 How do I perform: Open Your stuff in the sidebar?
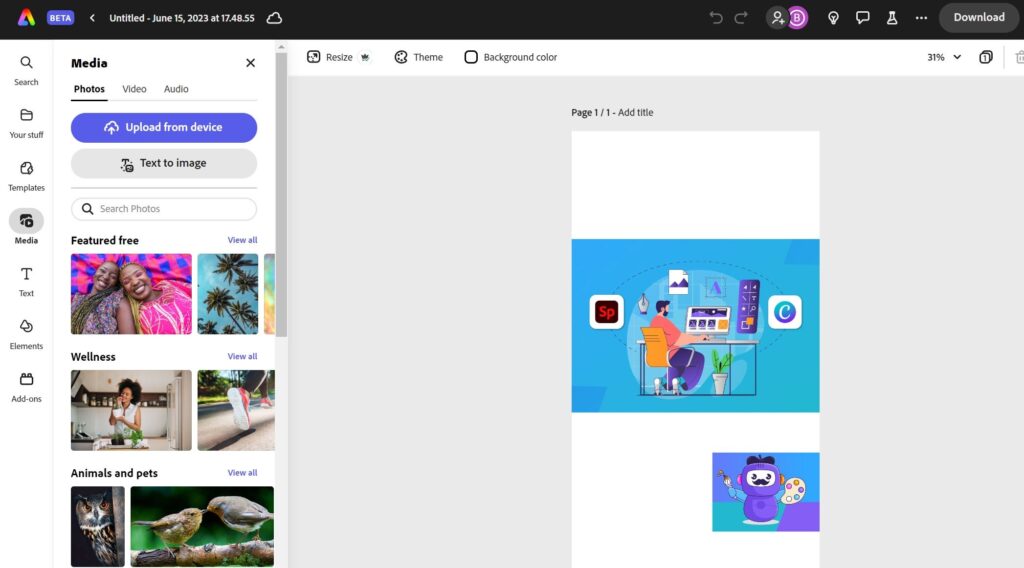tap(26, 123)
